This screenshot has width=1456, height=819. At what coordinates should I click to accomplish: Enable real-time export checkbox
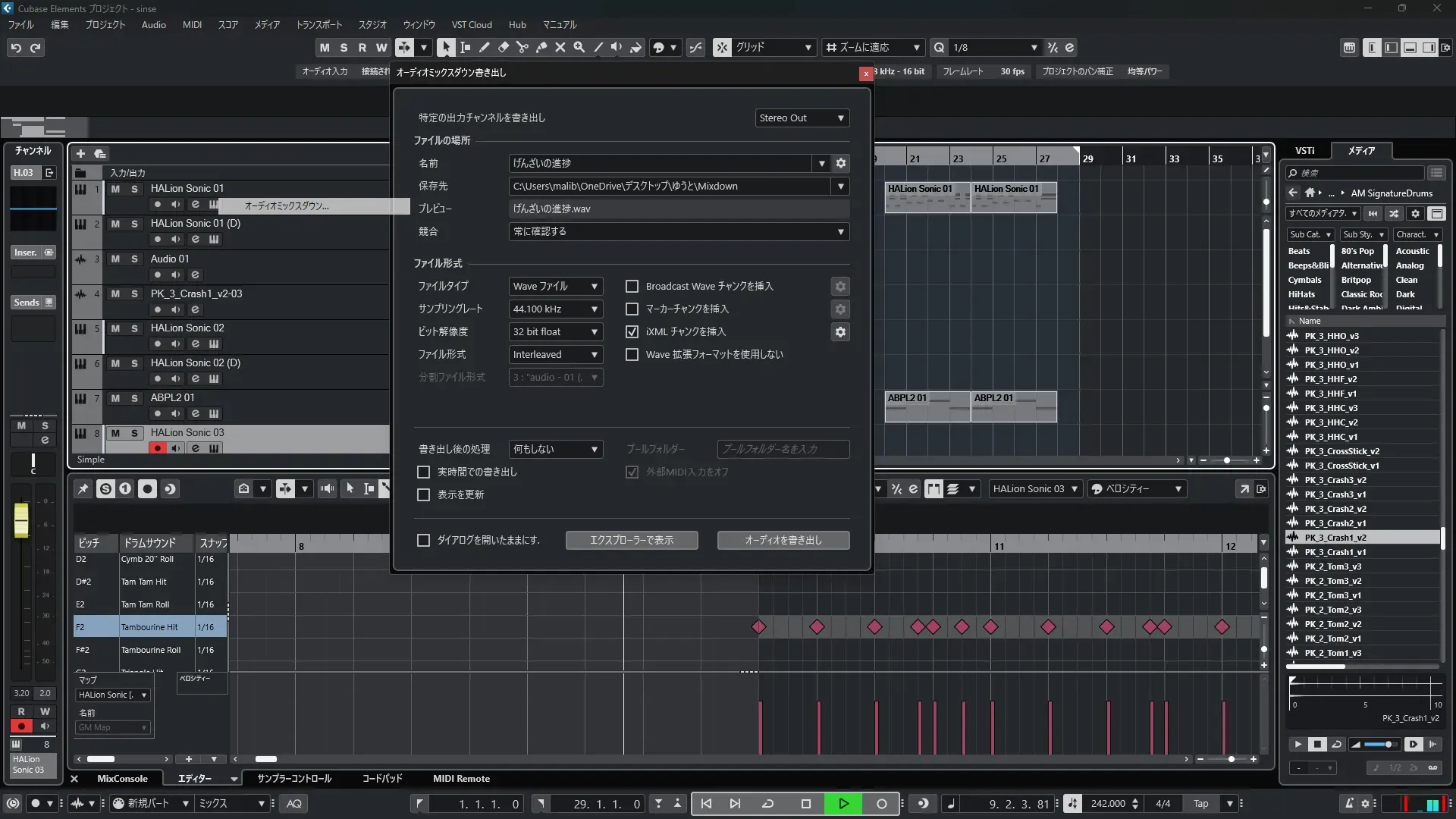[424, 472]
